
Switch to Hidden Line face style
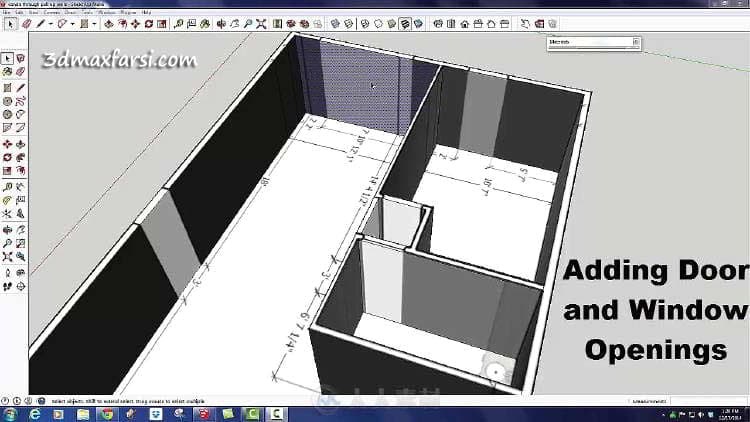(378, 23)
